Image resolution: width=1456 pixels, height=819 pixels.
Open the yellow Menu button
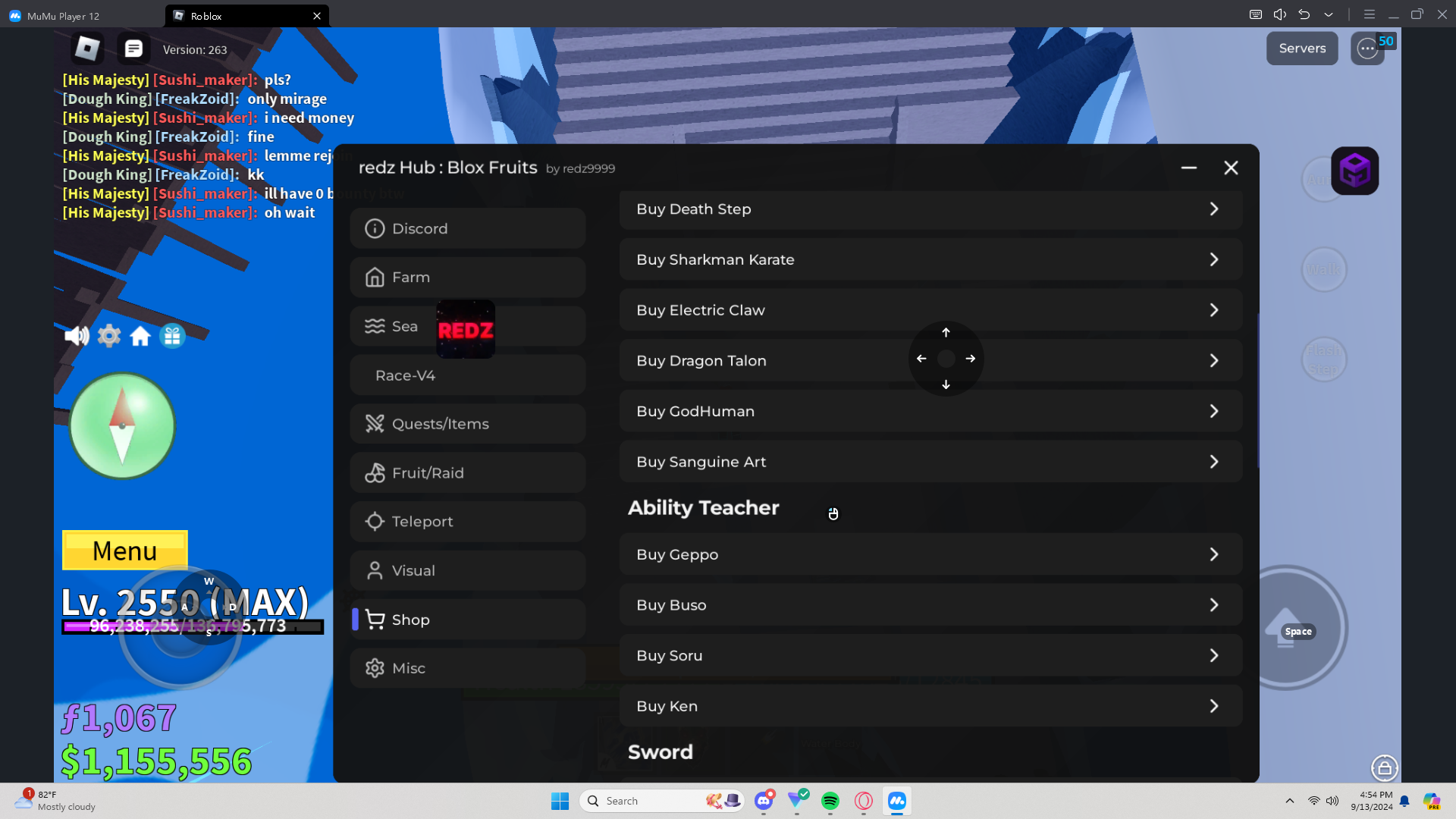pyautogui.click(x=125, y=551)
